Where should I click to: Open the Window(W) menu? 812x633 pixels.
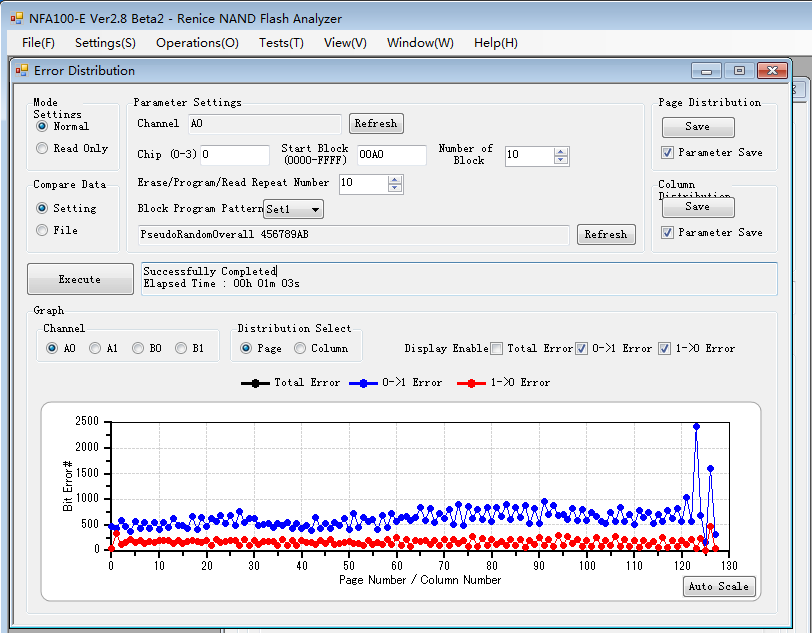(420, 43)
